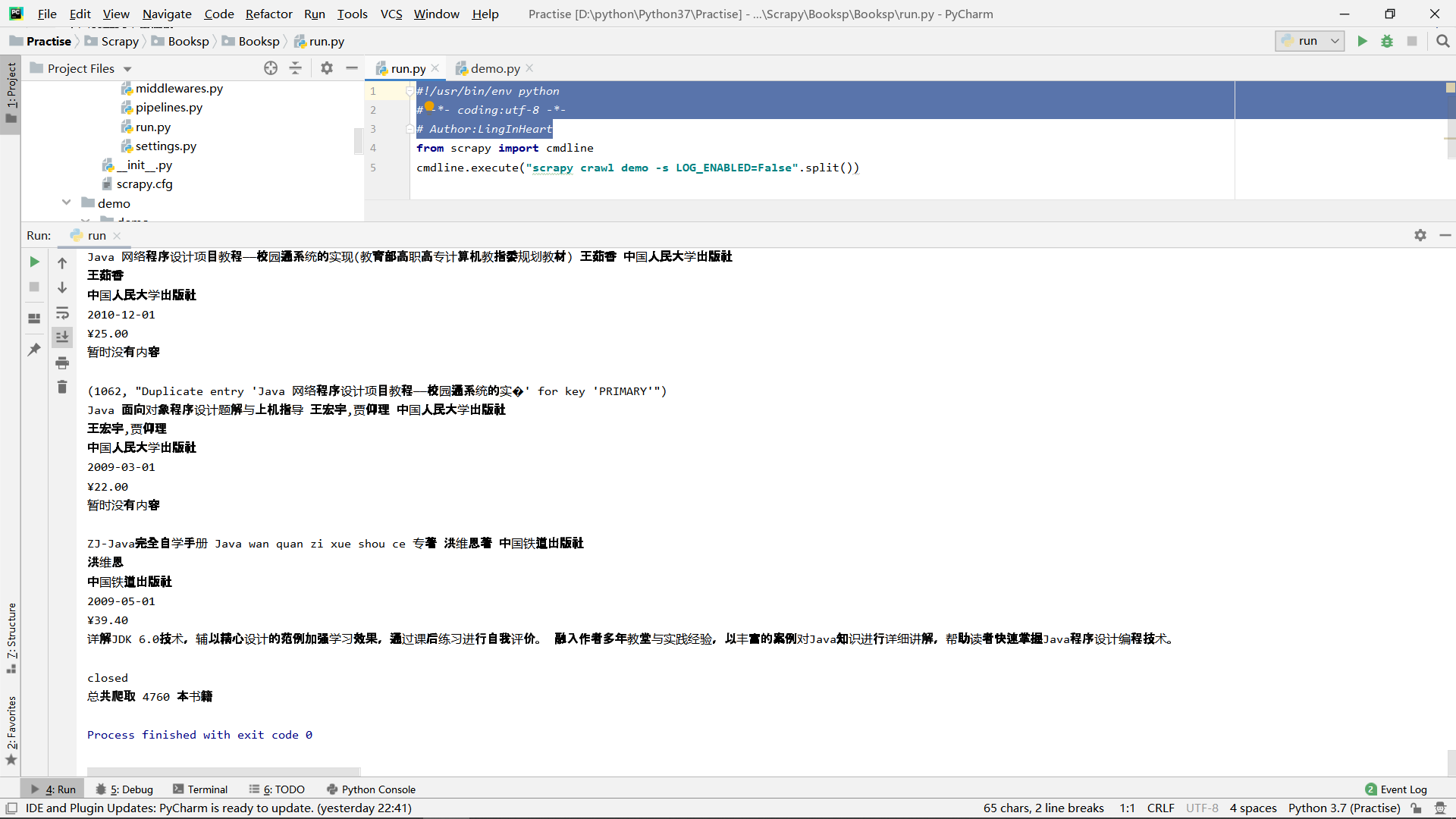Click Practise in the breadcrumb bar
The image size is (1456, 819).
[41, 41]
